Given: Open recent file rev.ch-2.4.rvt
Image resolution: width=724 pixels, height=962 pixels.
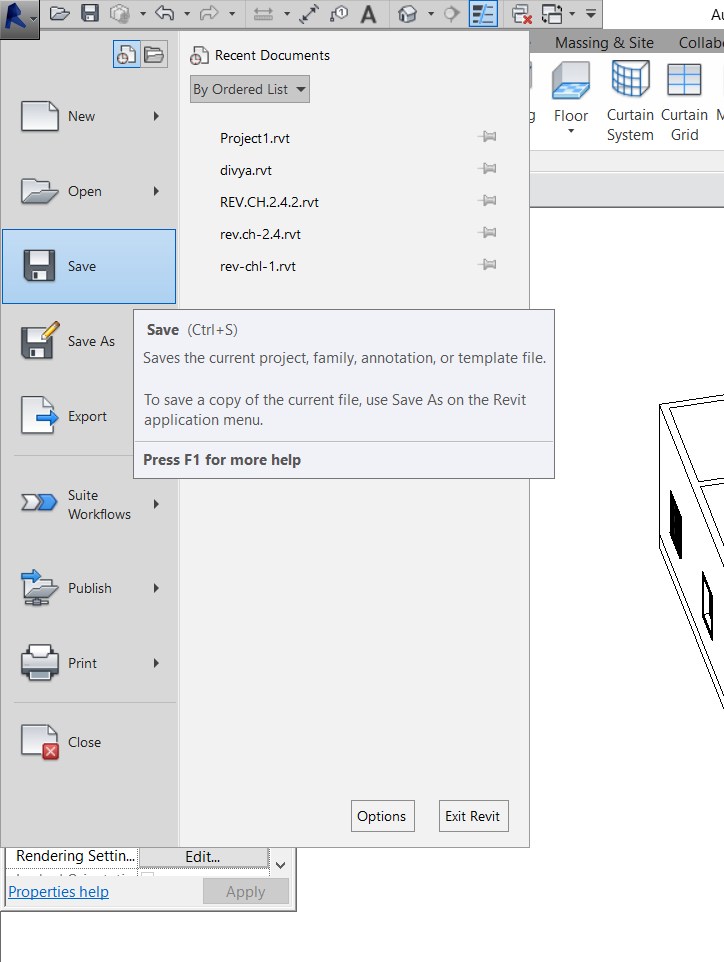Looking at the screenshot, I should [260, 234].
